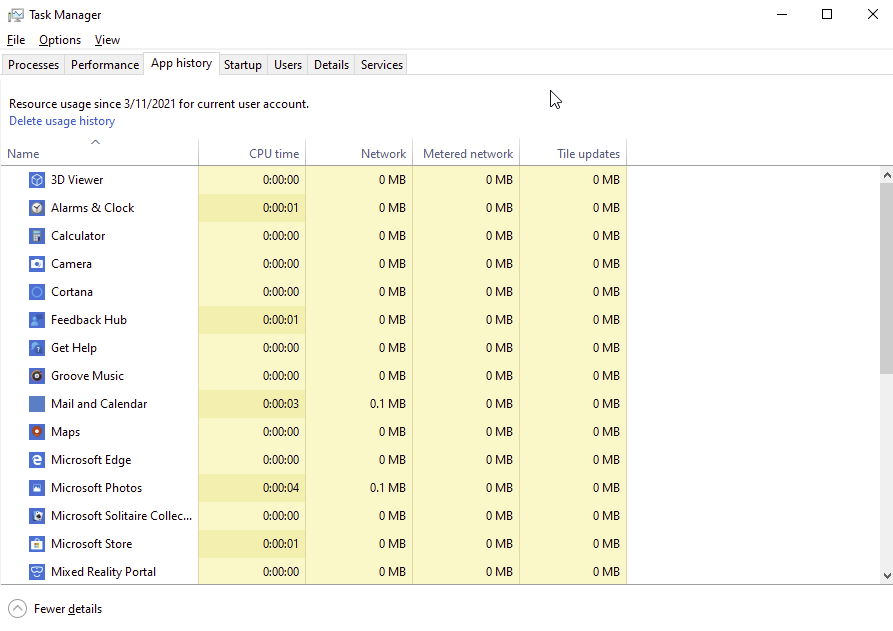This screenshot has height=631, width=893.
Task: Select the 3D Viewer row name
Action: pyautogui.click(x=77, y=180)
